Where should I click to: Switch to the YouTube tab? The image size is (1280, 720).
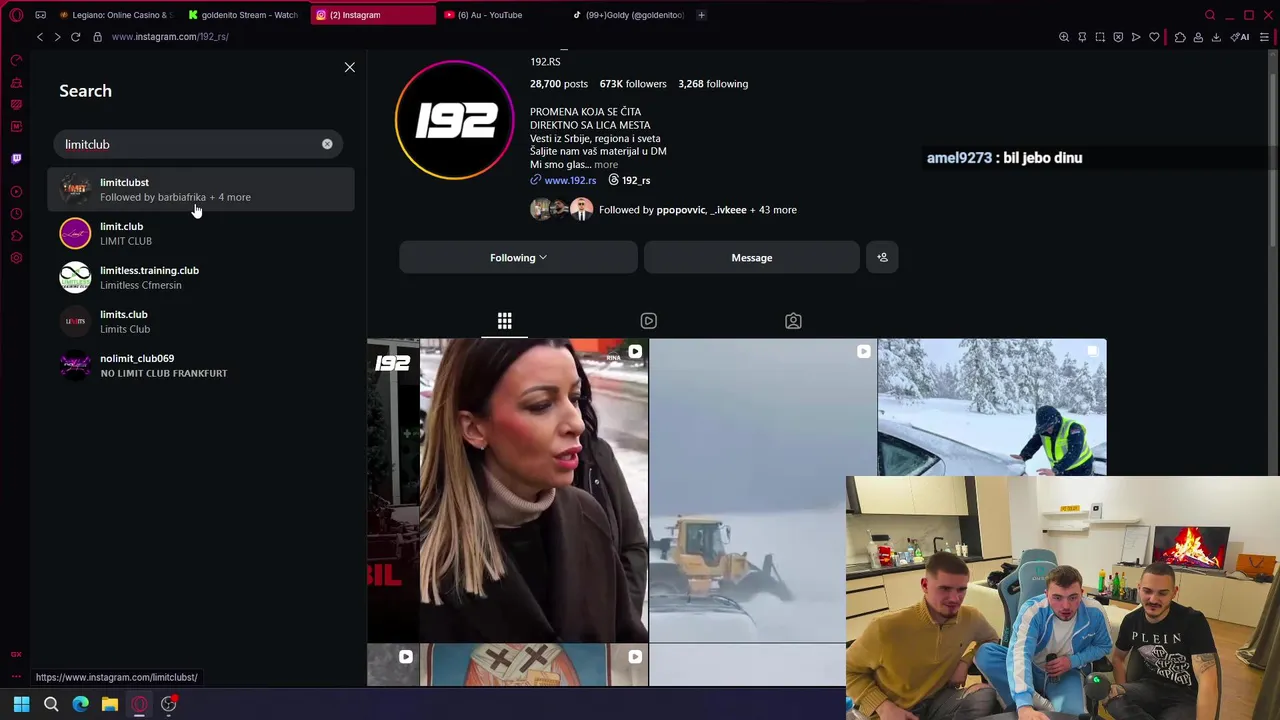pos(497,15)
